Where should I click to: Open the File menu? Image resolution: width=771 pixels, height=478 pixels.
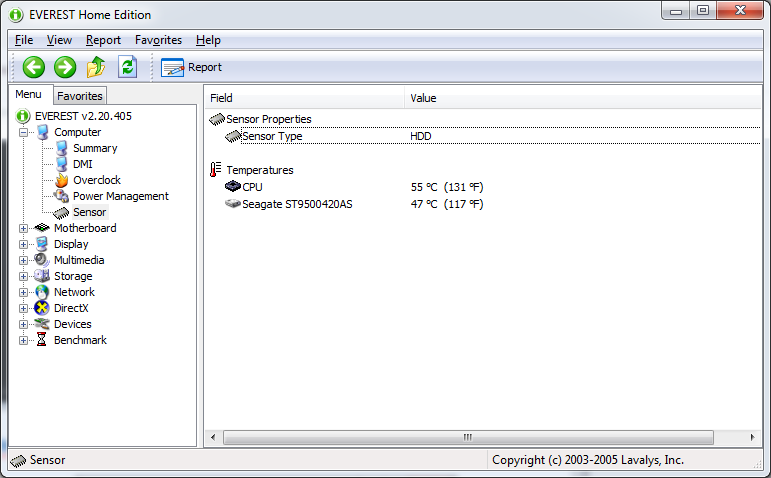coord(24,40)
